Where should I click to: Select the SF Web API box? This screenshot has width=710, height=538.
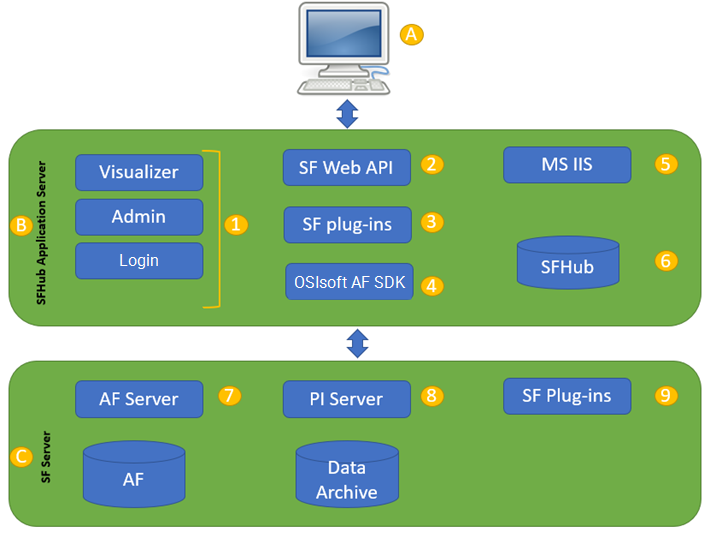[x=347, y=167]
